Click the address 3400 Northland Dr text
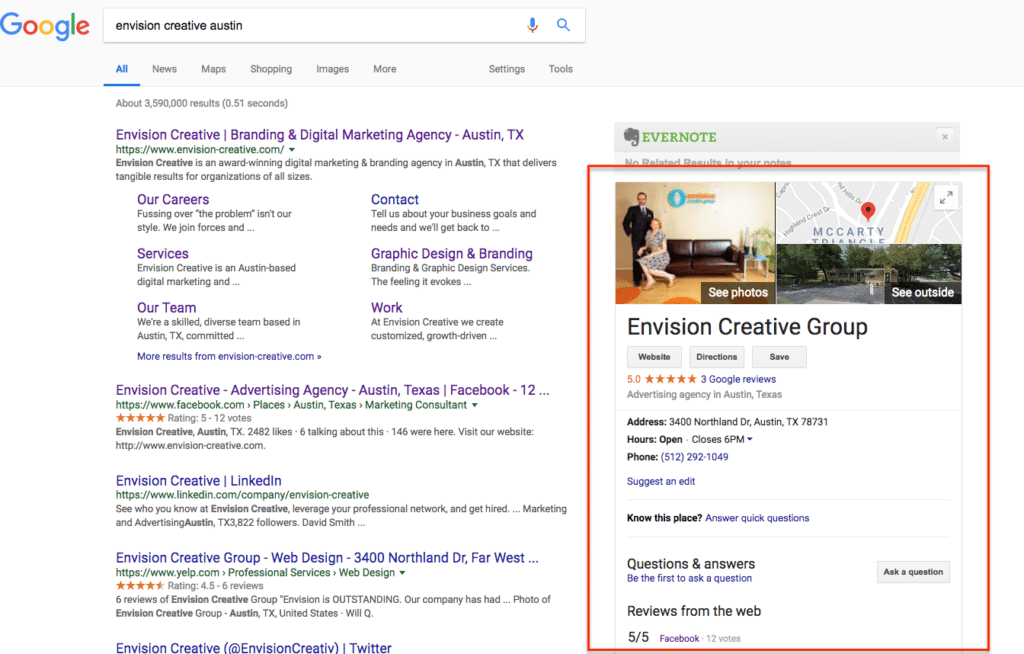Image resolution: width=1024 pixels, height=654 pixels. click(x=748, y=422)
